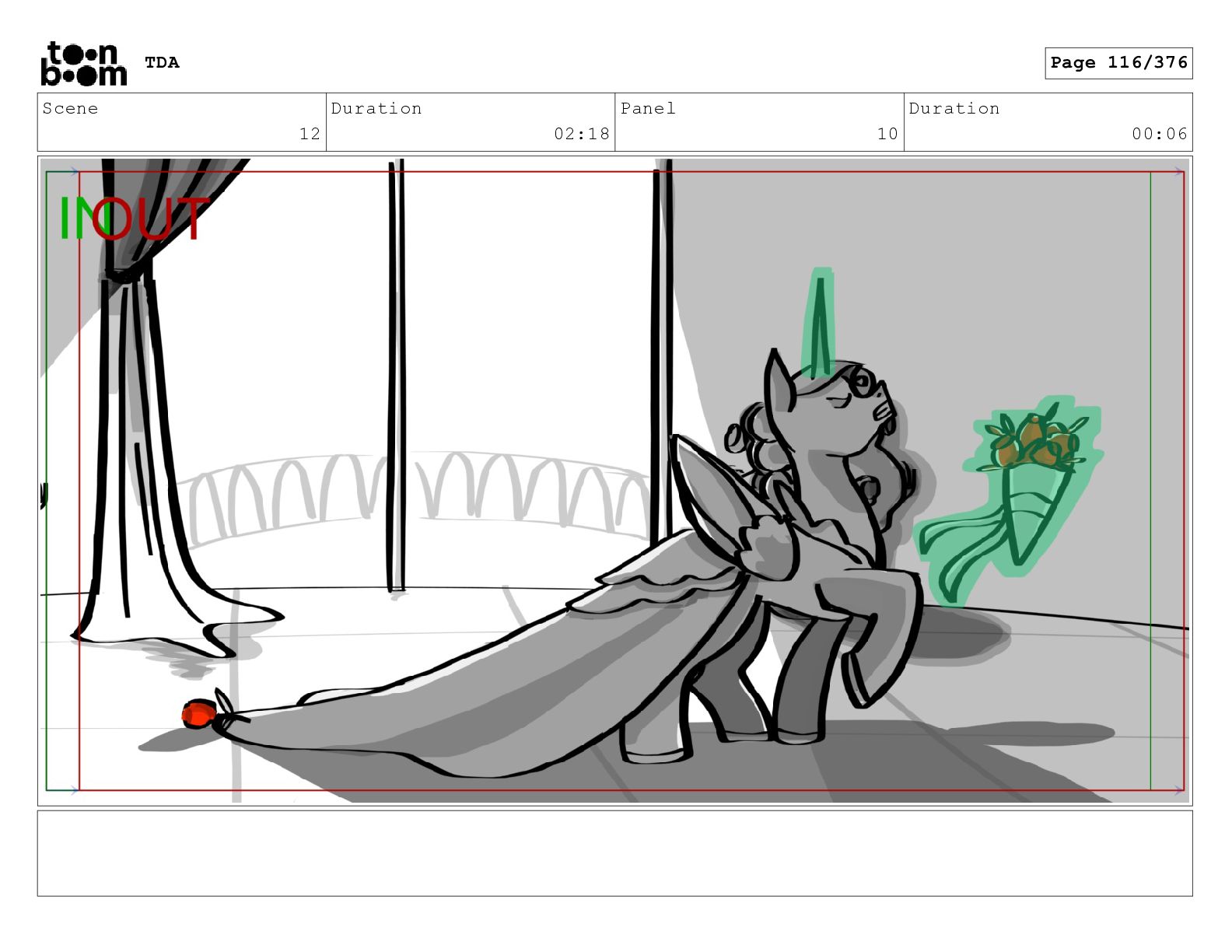Select panel number '10'
This screenshot has height=952, width=1232.
coord(887,134)
